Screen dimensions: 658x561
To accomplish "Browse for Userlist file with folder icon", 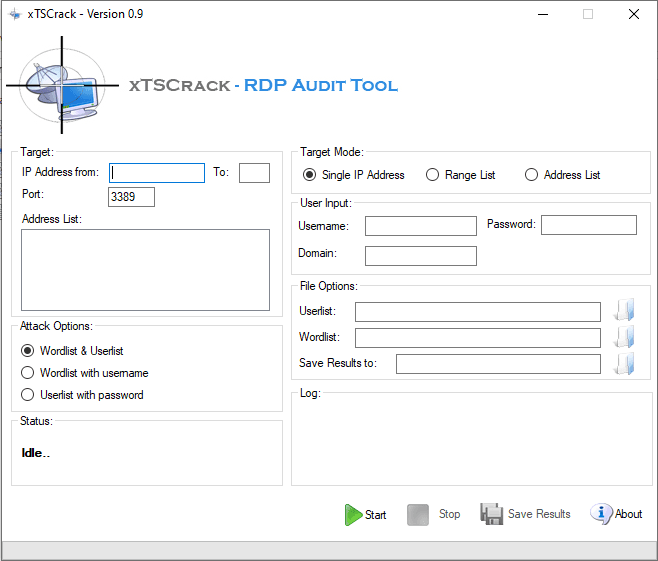I will (624, 310).
